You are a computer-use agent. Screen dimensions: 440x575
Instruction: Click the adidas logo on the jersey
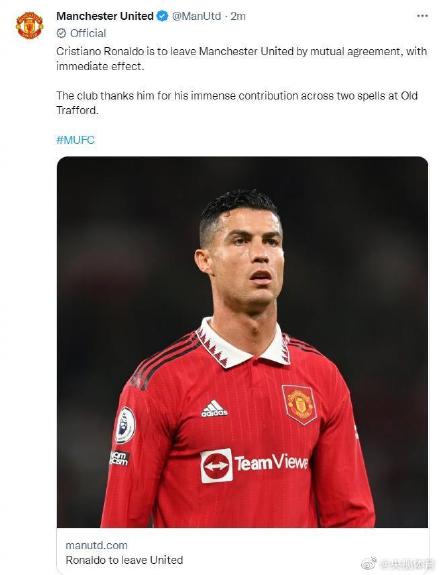[214, 408]
